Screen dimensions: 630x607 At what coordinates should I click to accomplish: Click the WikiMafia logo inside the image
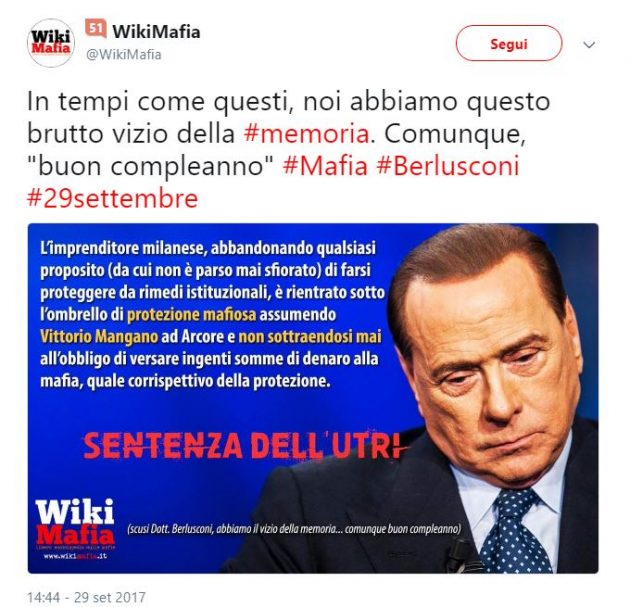[x=75, y=522]
